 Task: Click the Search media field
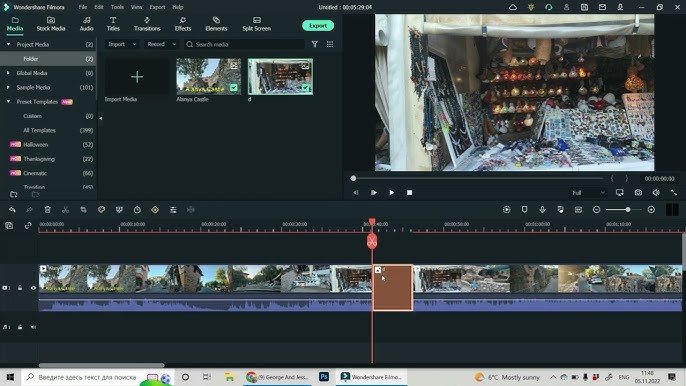[x=244, y=44]
